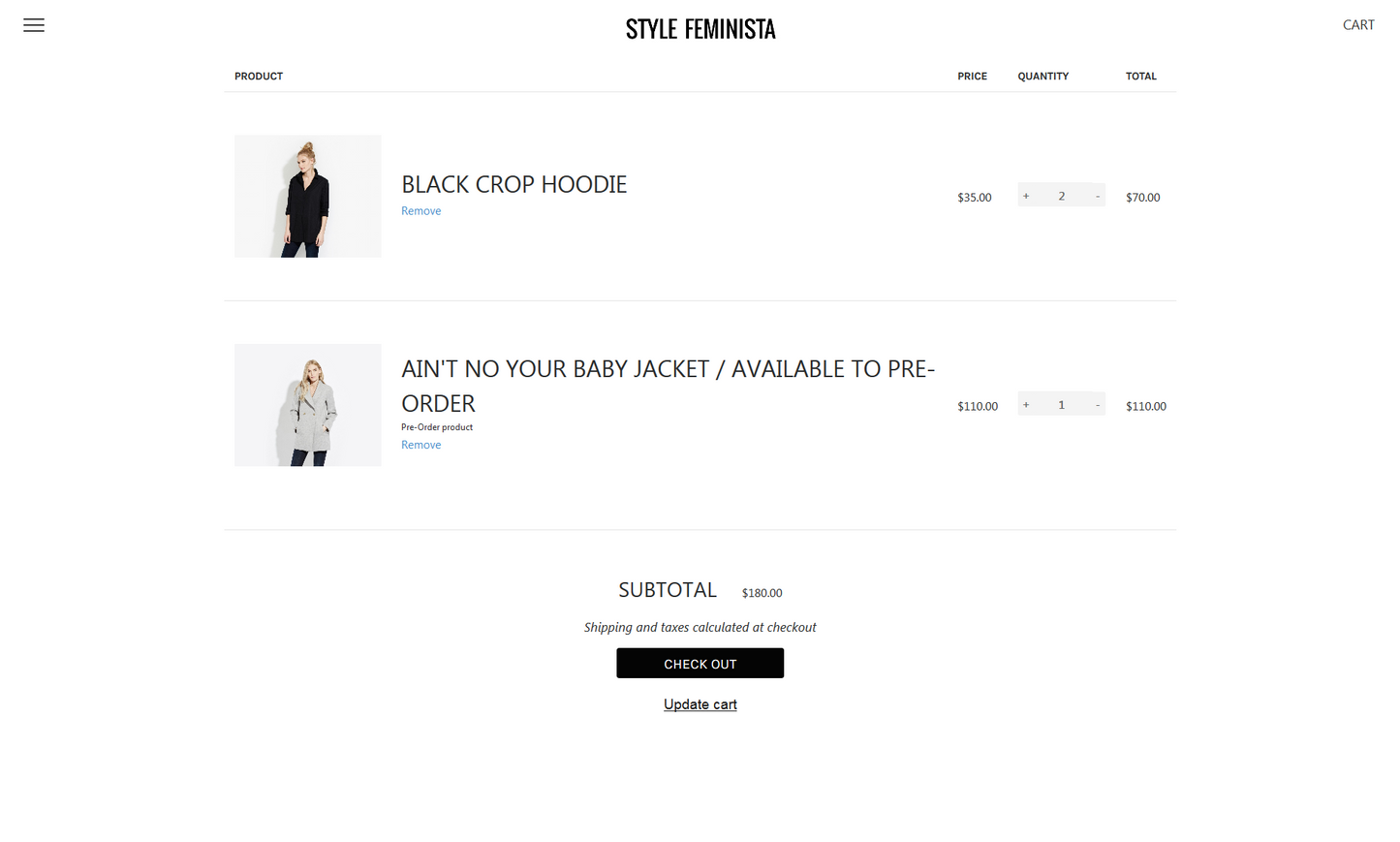The width and height of the screenshot is (1400, 842).
Task: Open the hamburger navigation menu
Action: [x=34, y=25]
